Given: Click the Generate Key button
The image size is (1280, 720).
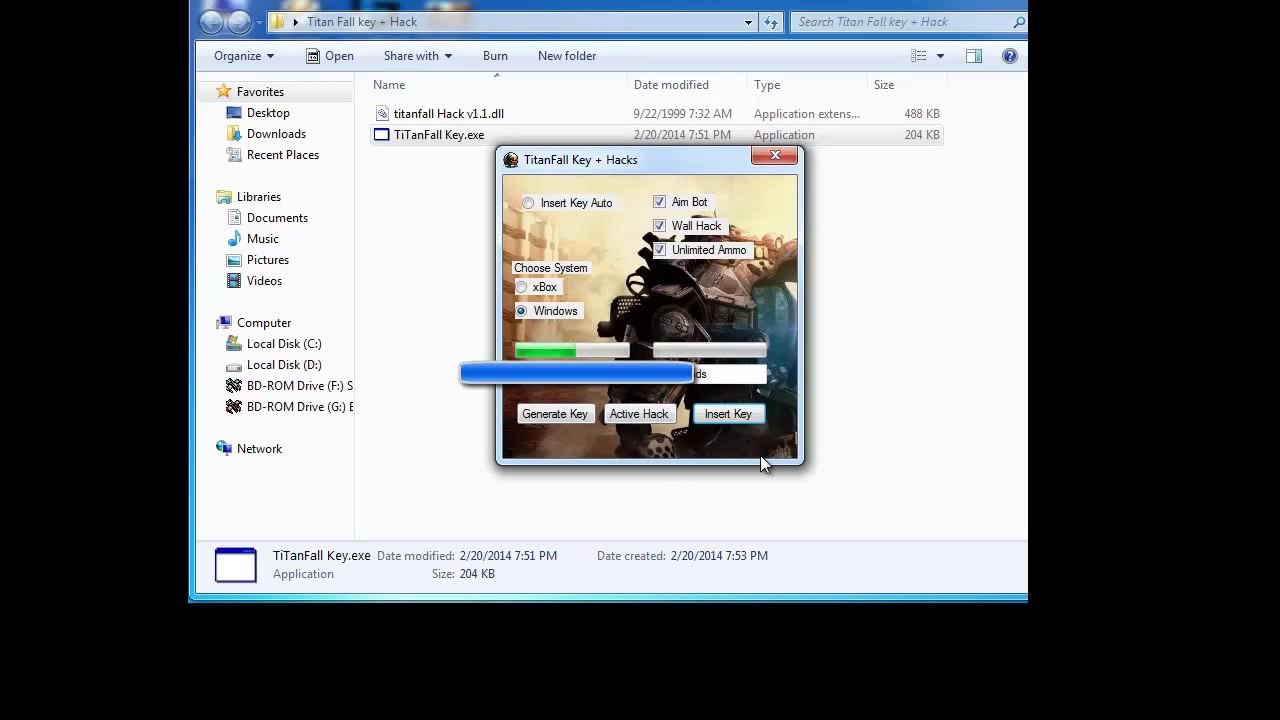Looking at the screenshot, I should [x=555, y=414].
